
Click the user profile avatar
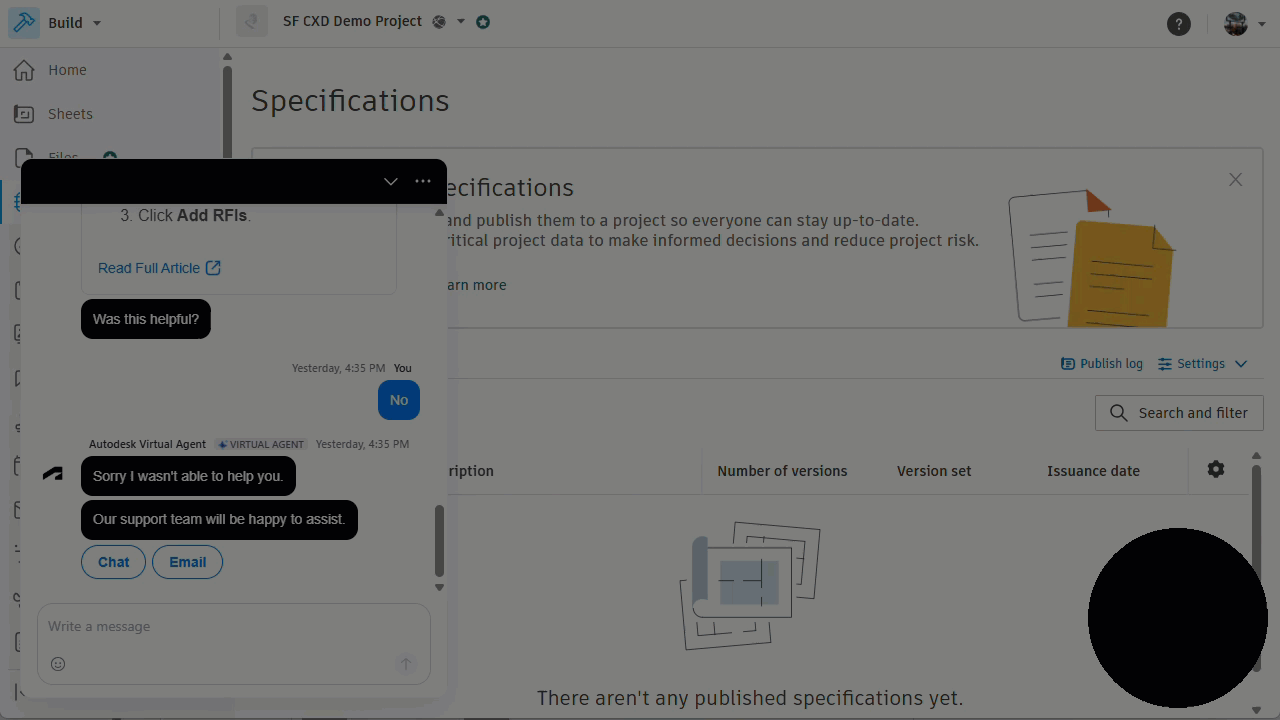[x=1236, y=24]
